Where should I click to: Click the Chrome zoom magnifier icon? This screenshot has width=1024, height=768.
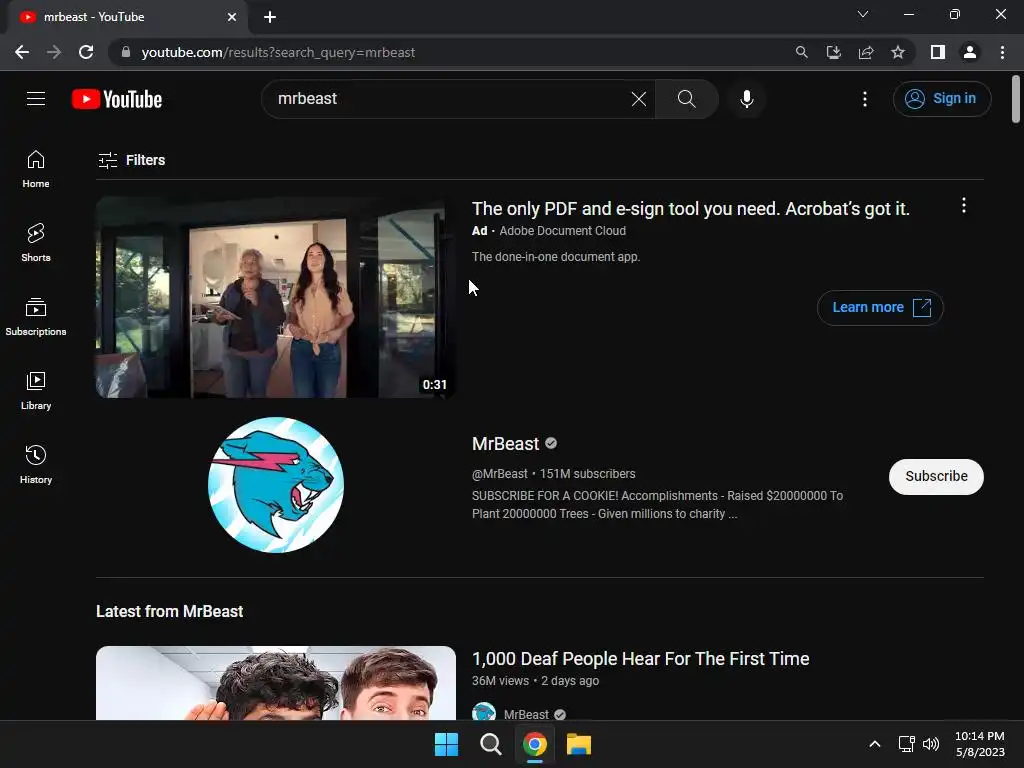pos(801,52)
